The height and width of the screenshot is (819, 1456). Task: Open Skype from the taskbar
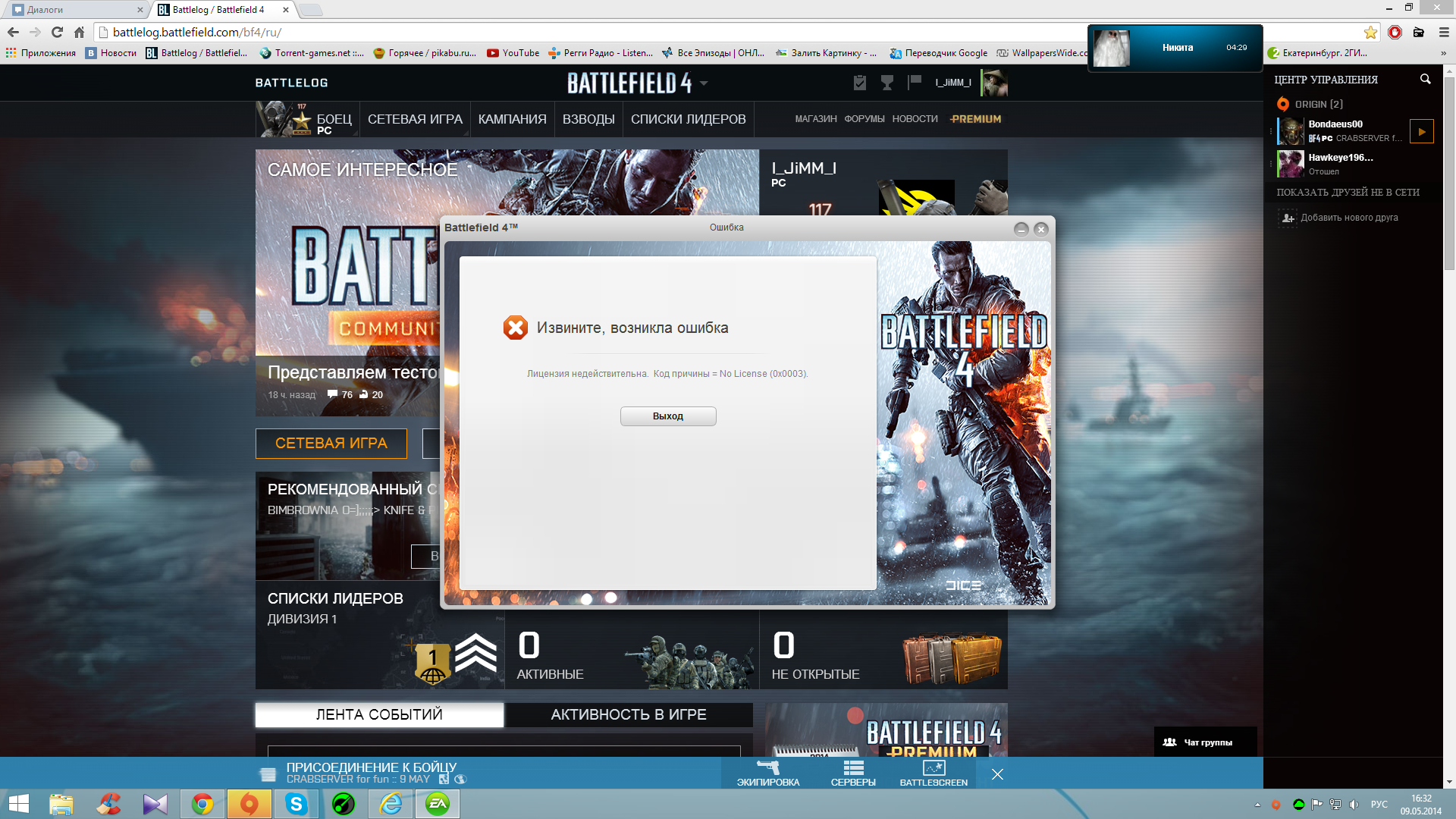click(x=296, y=804)
